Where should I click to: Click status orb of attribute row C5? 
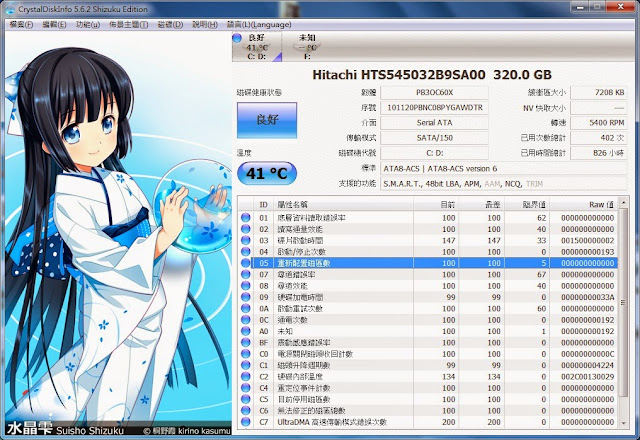pos(245,399)
